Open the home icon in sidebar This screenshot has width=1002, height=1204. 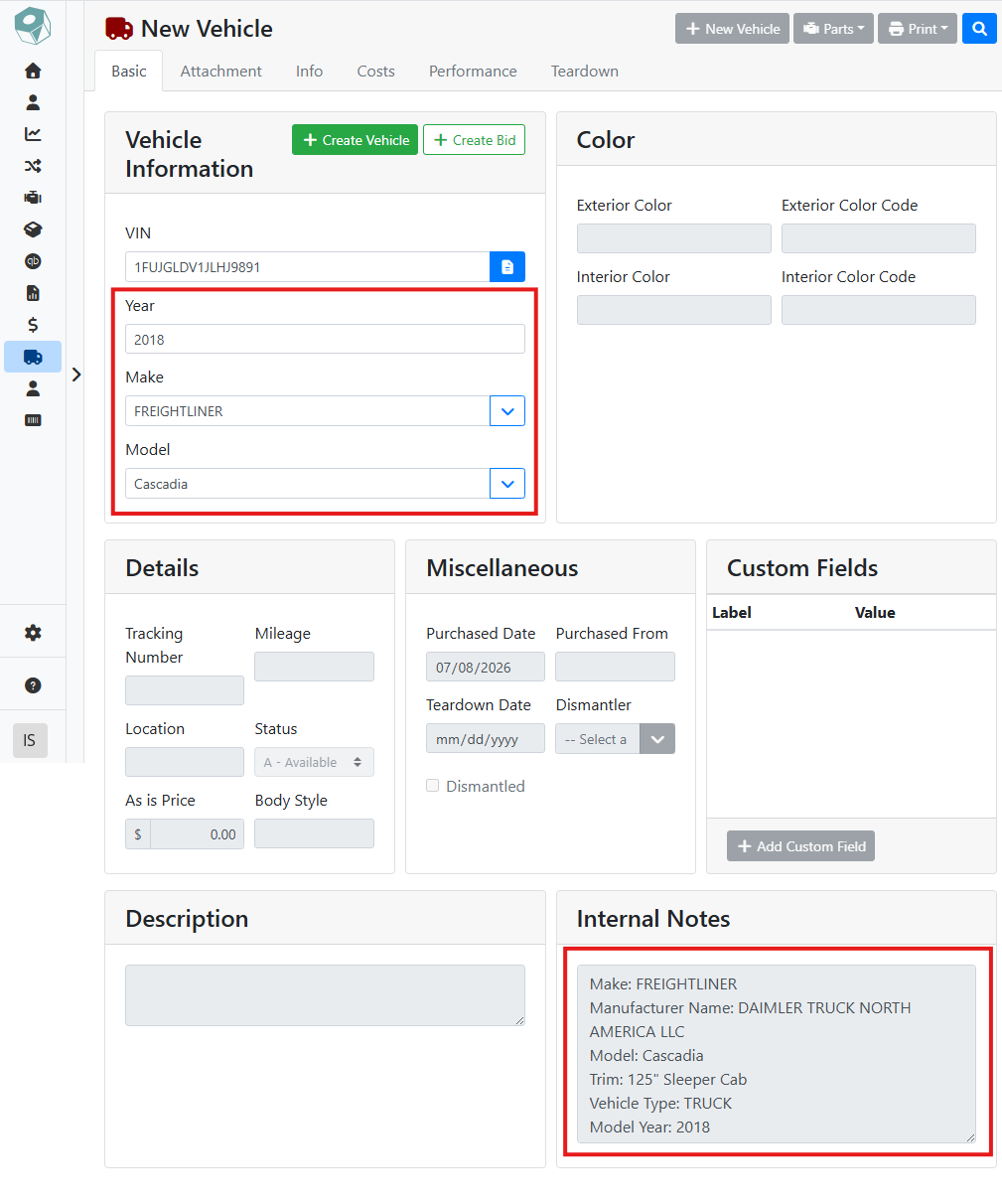tap(33, 71)
